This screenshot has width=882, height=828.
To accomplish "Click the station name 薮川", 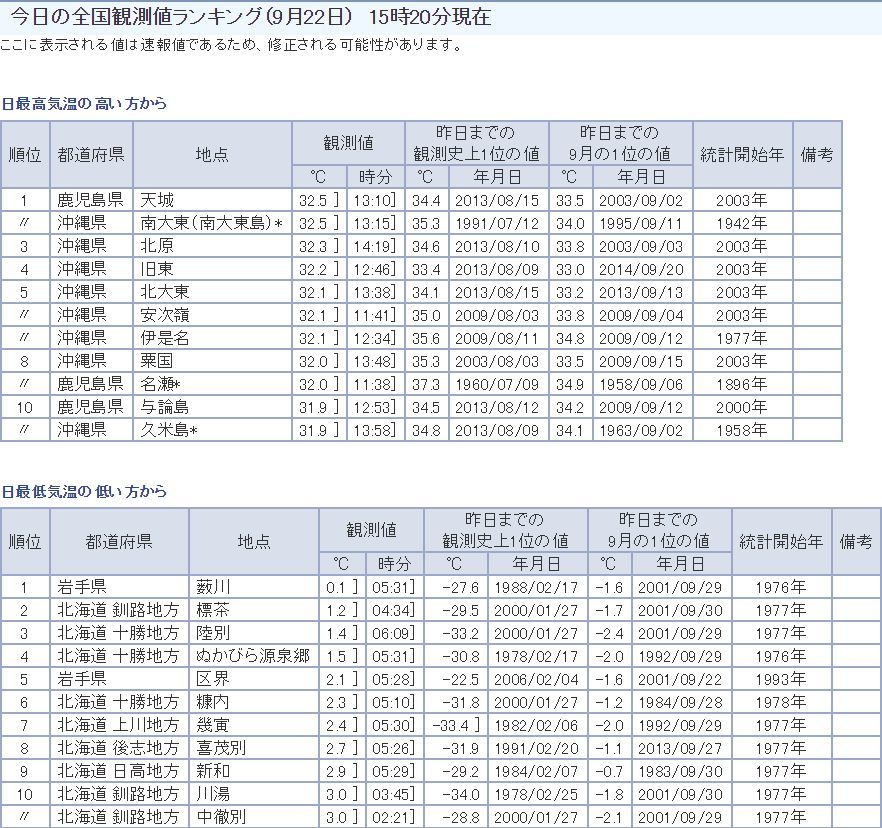I will (x=212, y=587).
